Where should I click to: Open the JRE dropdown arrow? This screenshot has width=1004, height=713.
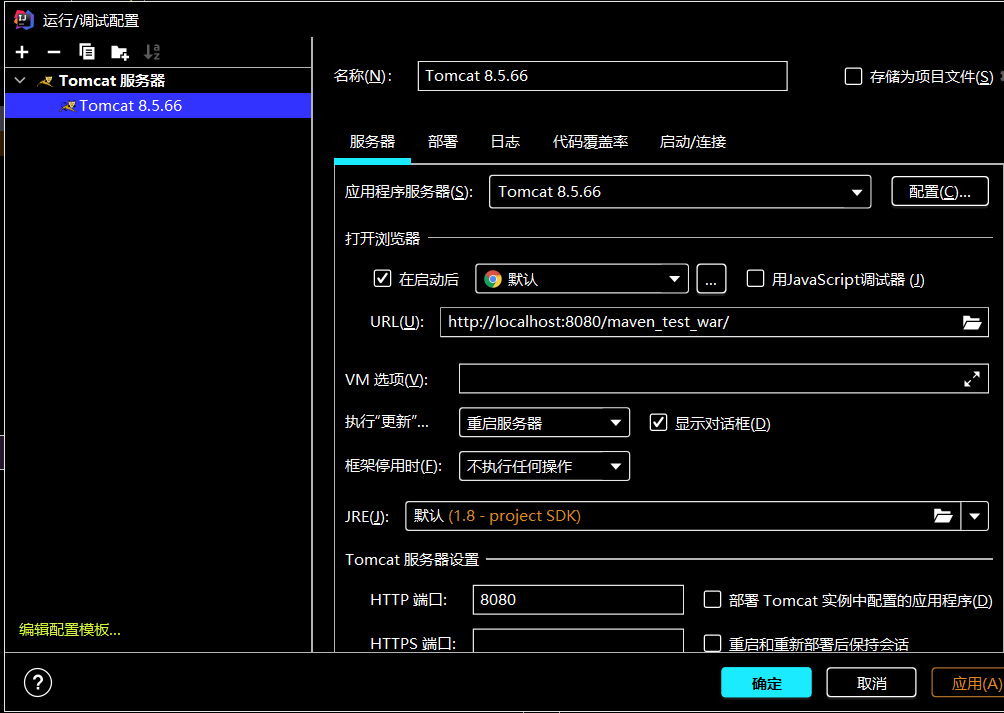[x=975, y=516]
